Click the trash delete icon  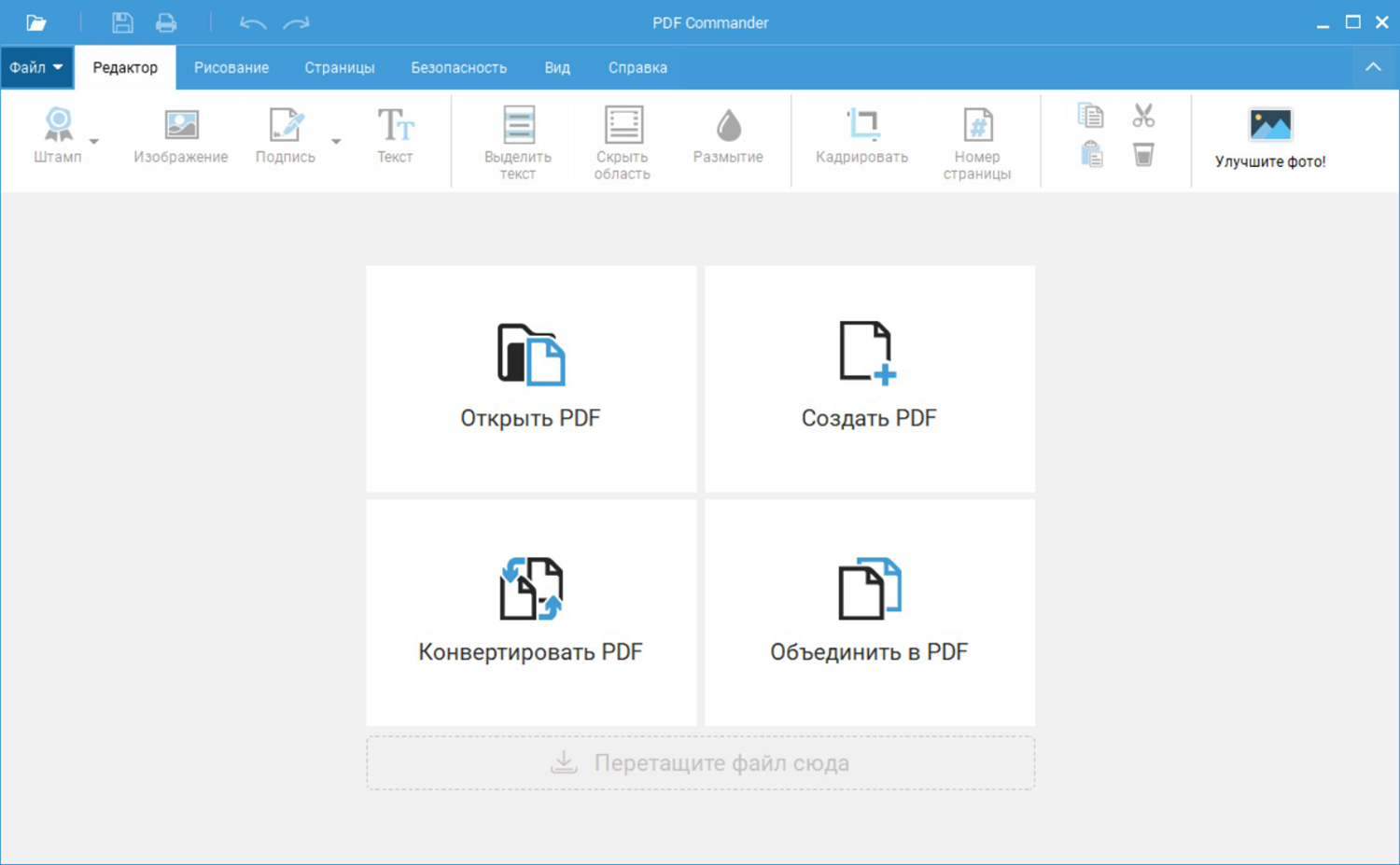[1143, 154]
